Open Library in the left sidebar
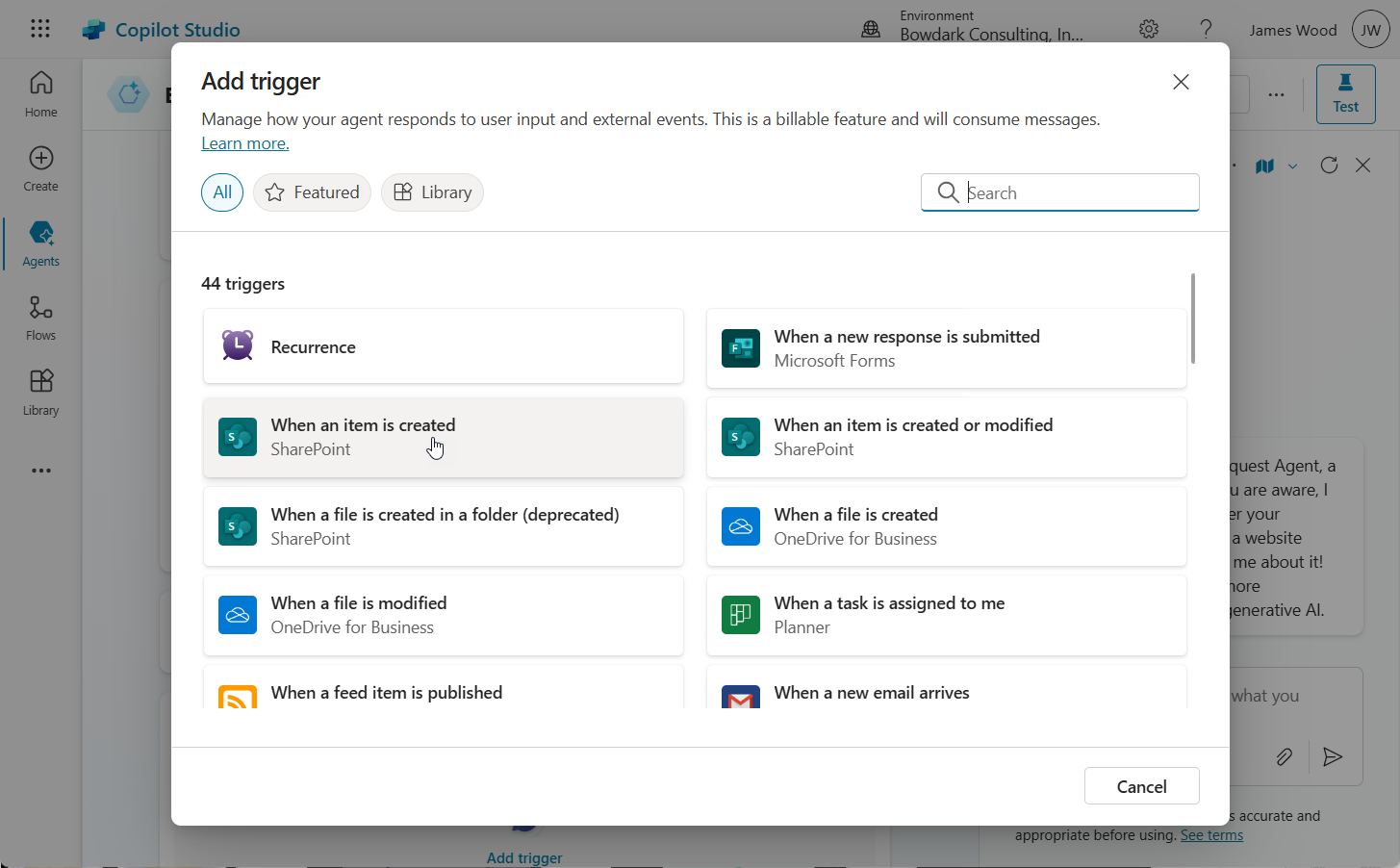 click(40, 393)
